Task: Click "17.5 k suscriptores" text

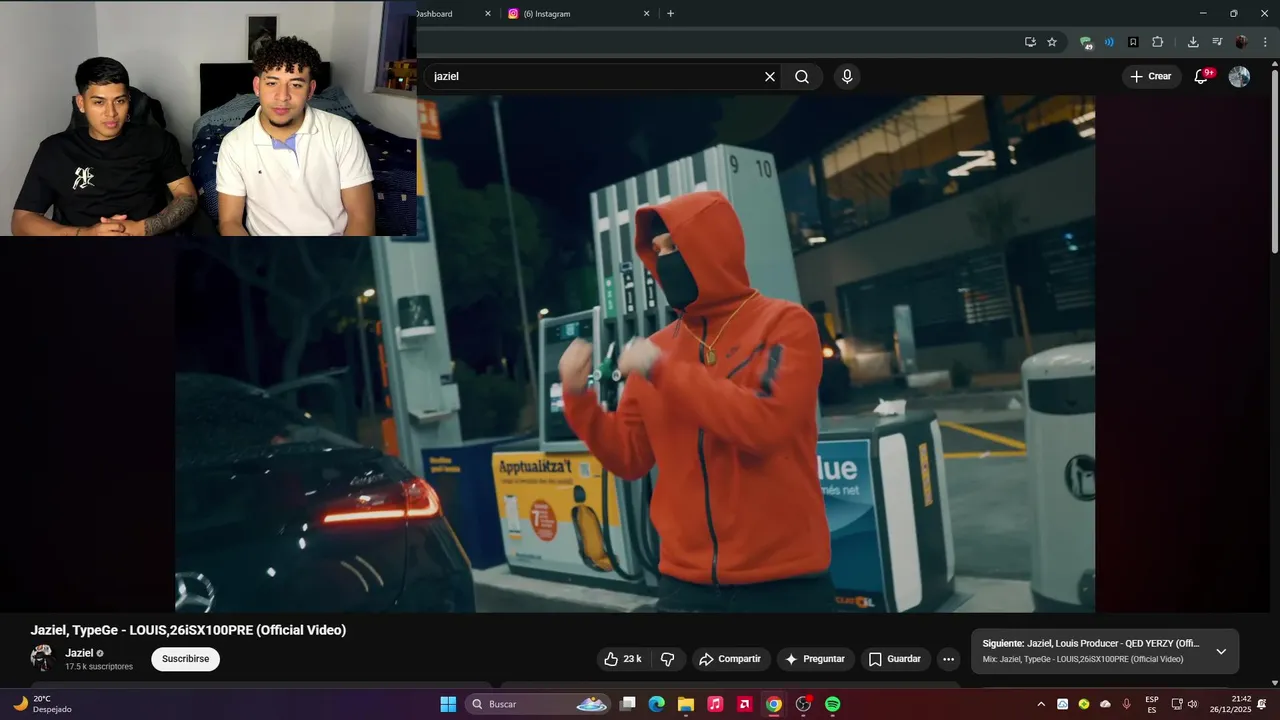Action: click(99, 667)
